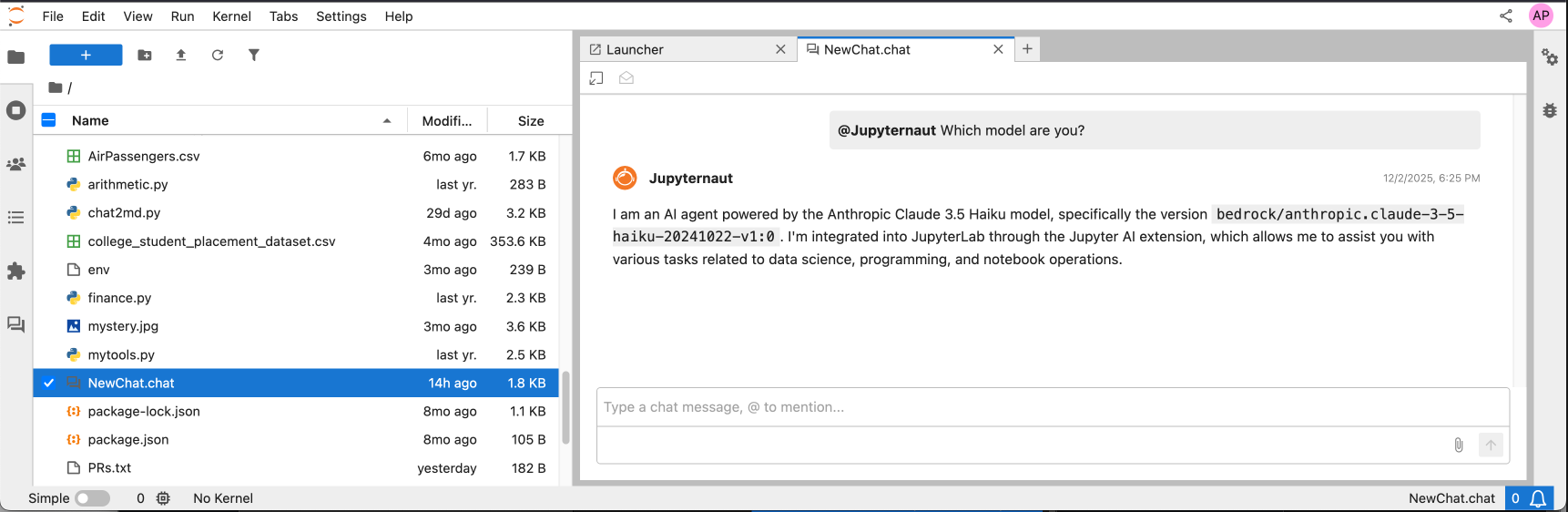
Task: Click the Jupyternaut avatar icon
Action: (x=625, y=178)
